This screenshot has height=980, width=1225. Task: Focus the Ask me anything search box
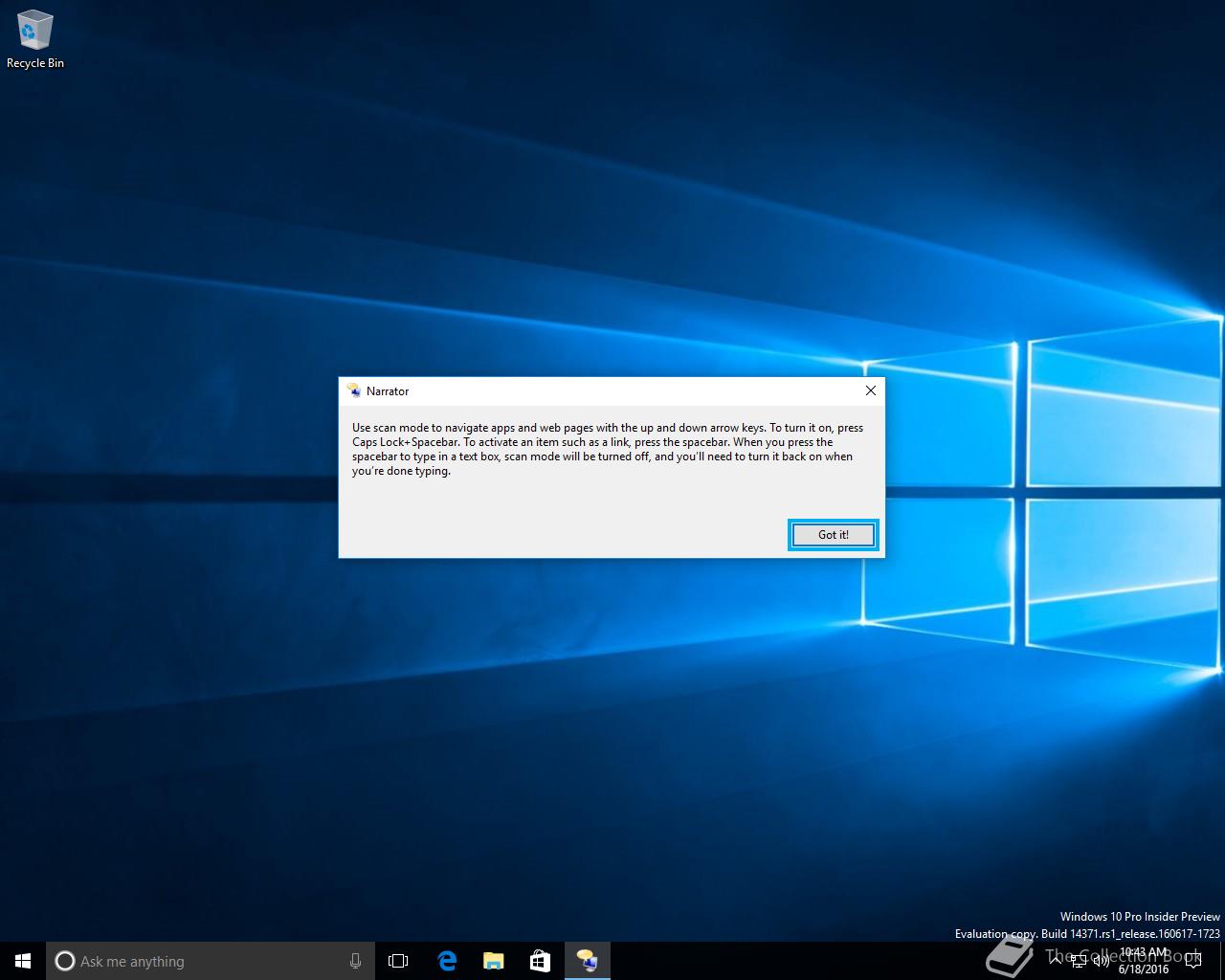tap(210, 961)
